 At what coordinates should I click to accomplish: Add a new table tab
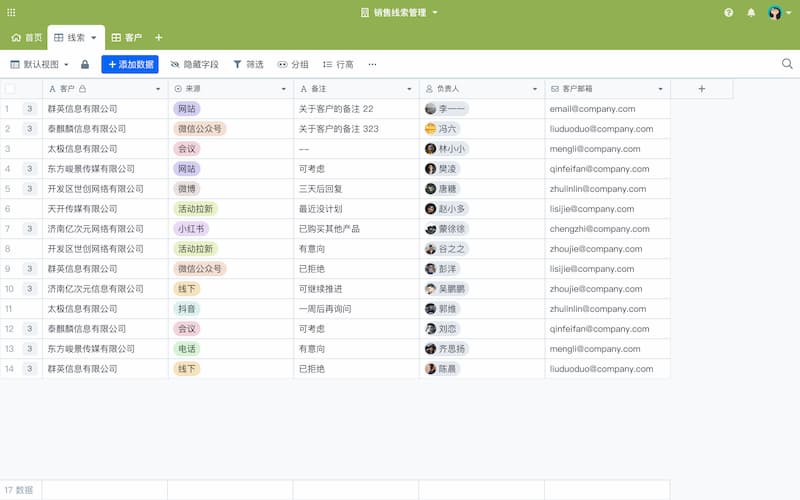coord(159,37)
